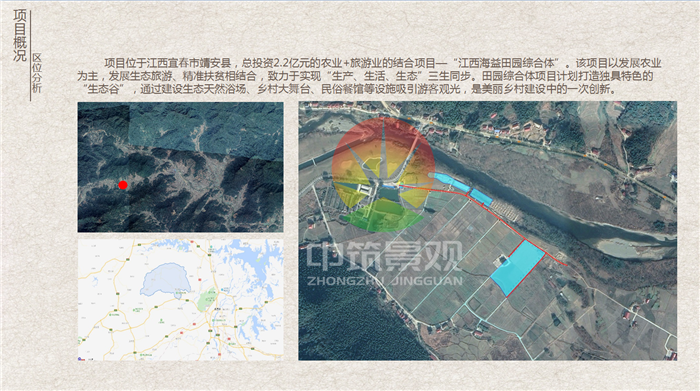Click the ZHONGZHU JINGGUAN watermark text
The image size is (700, 391).
(385, 281)
